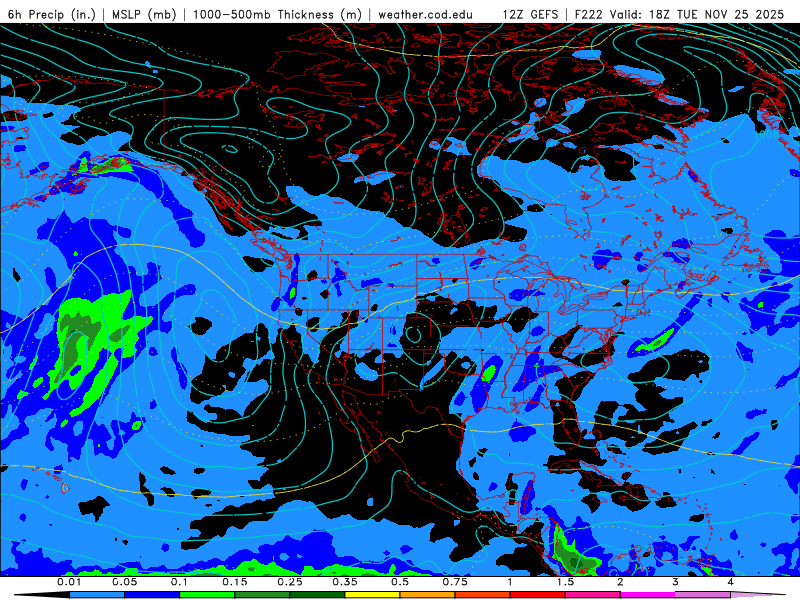The width and height of the screenshot is (800, 600).
Task: Open the weather.cod.edu source text
Action: (x=425, y=14)
